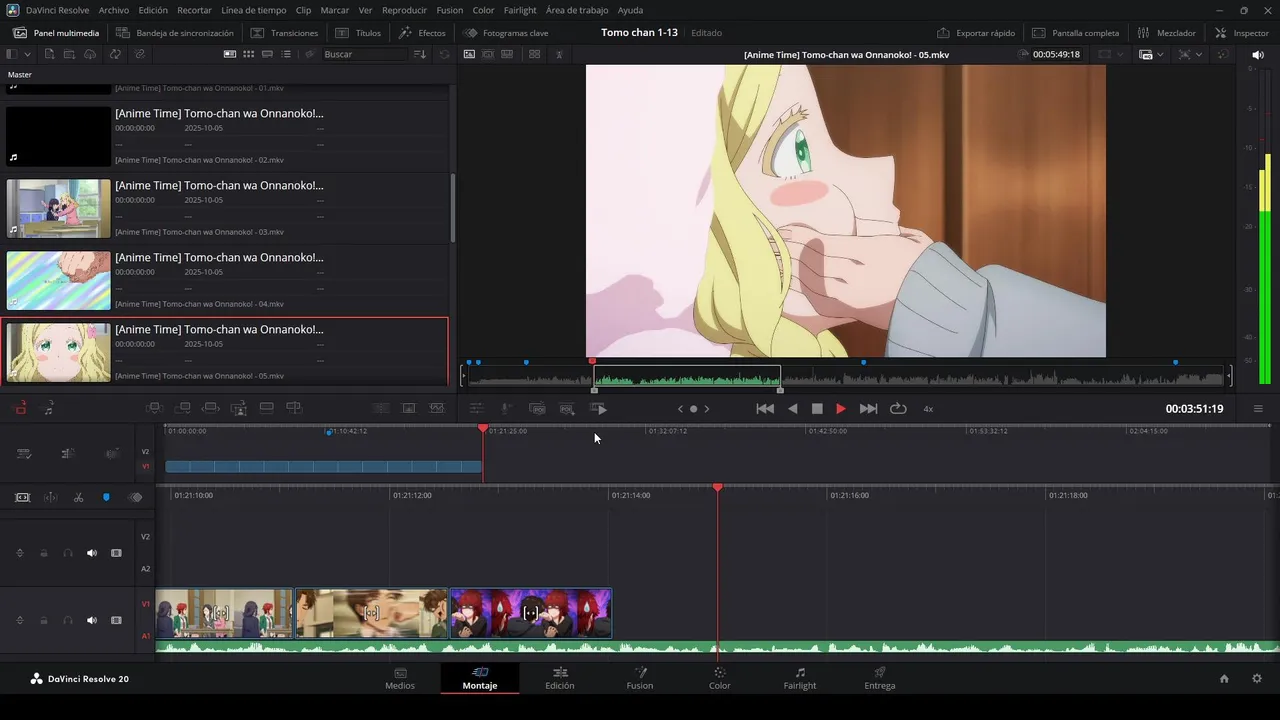Select the Timeline viewer mode icon

point(507,54)
